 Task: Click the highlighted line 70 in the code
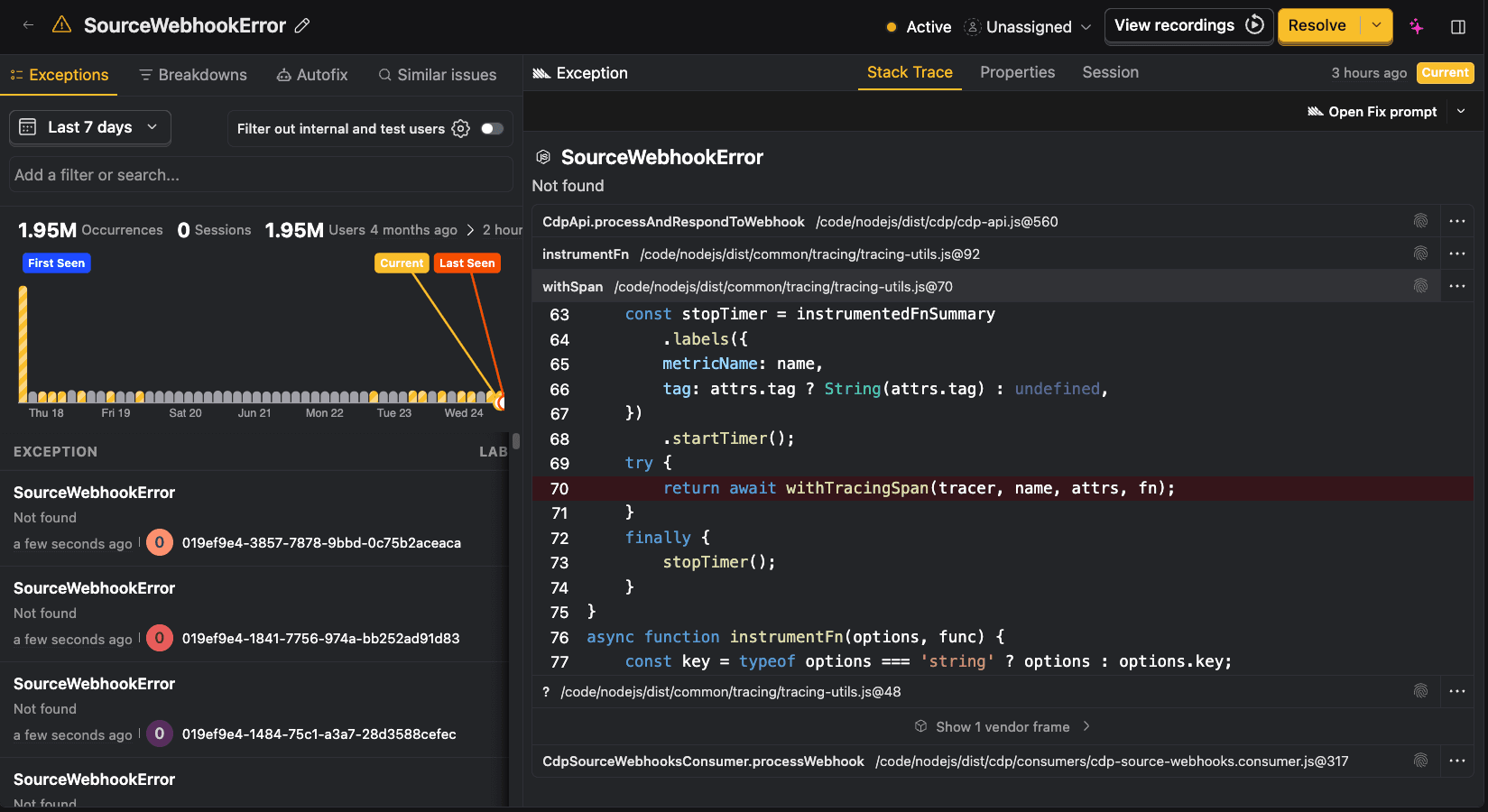point(1003,488)
